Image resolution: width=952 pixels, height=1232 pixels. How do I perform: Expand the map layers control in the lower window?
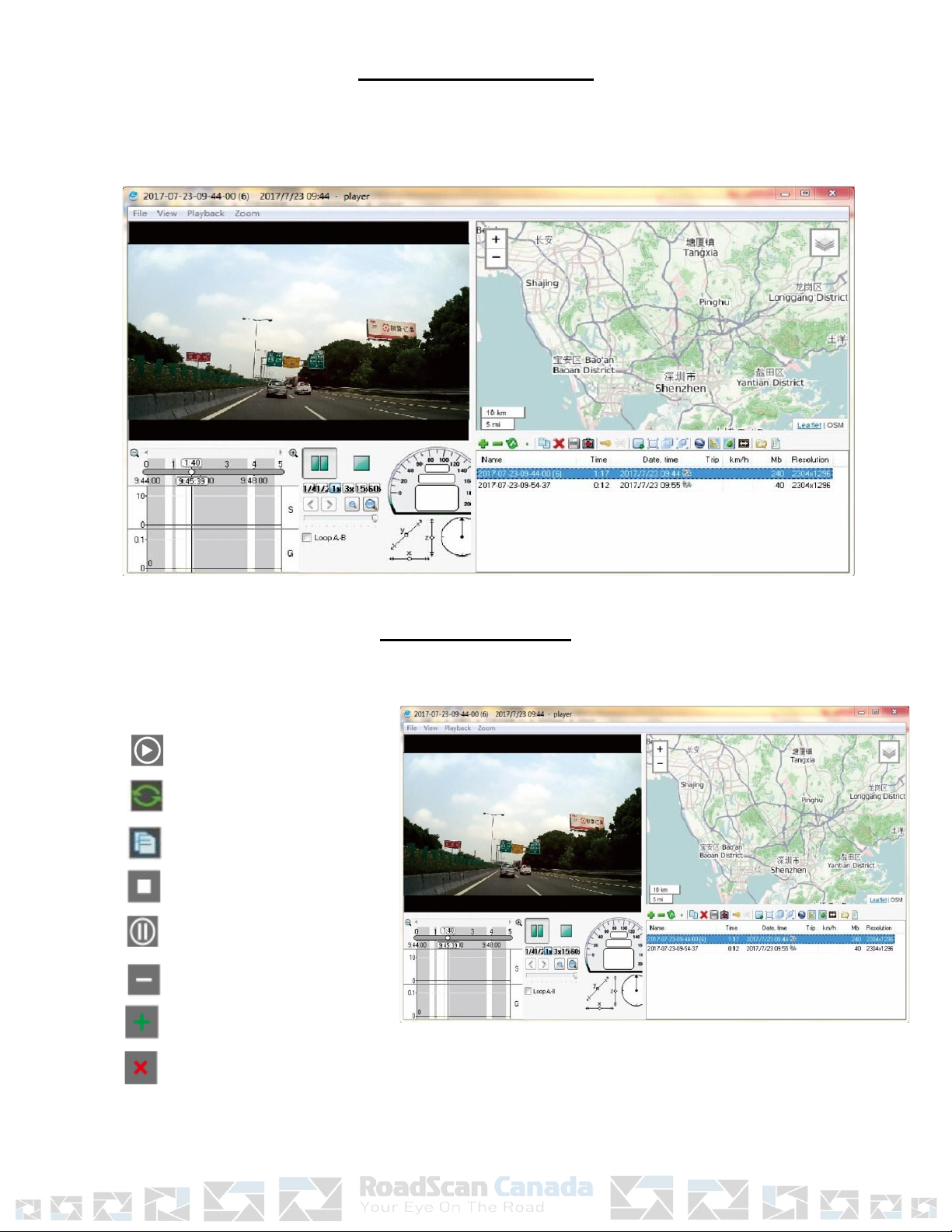(889, 752)
